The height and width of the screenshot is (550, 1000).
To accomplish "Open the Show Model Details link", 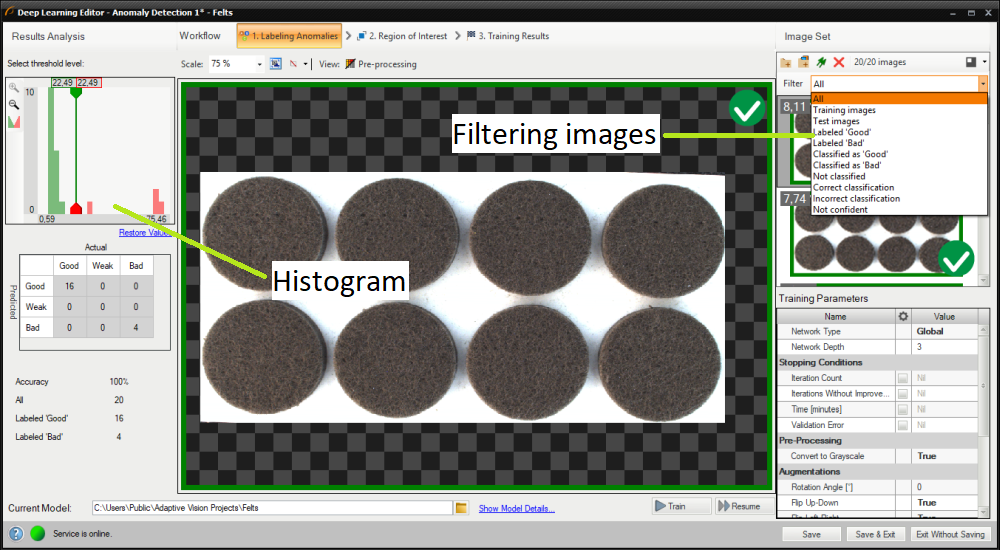I will point(516,509).
